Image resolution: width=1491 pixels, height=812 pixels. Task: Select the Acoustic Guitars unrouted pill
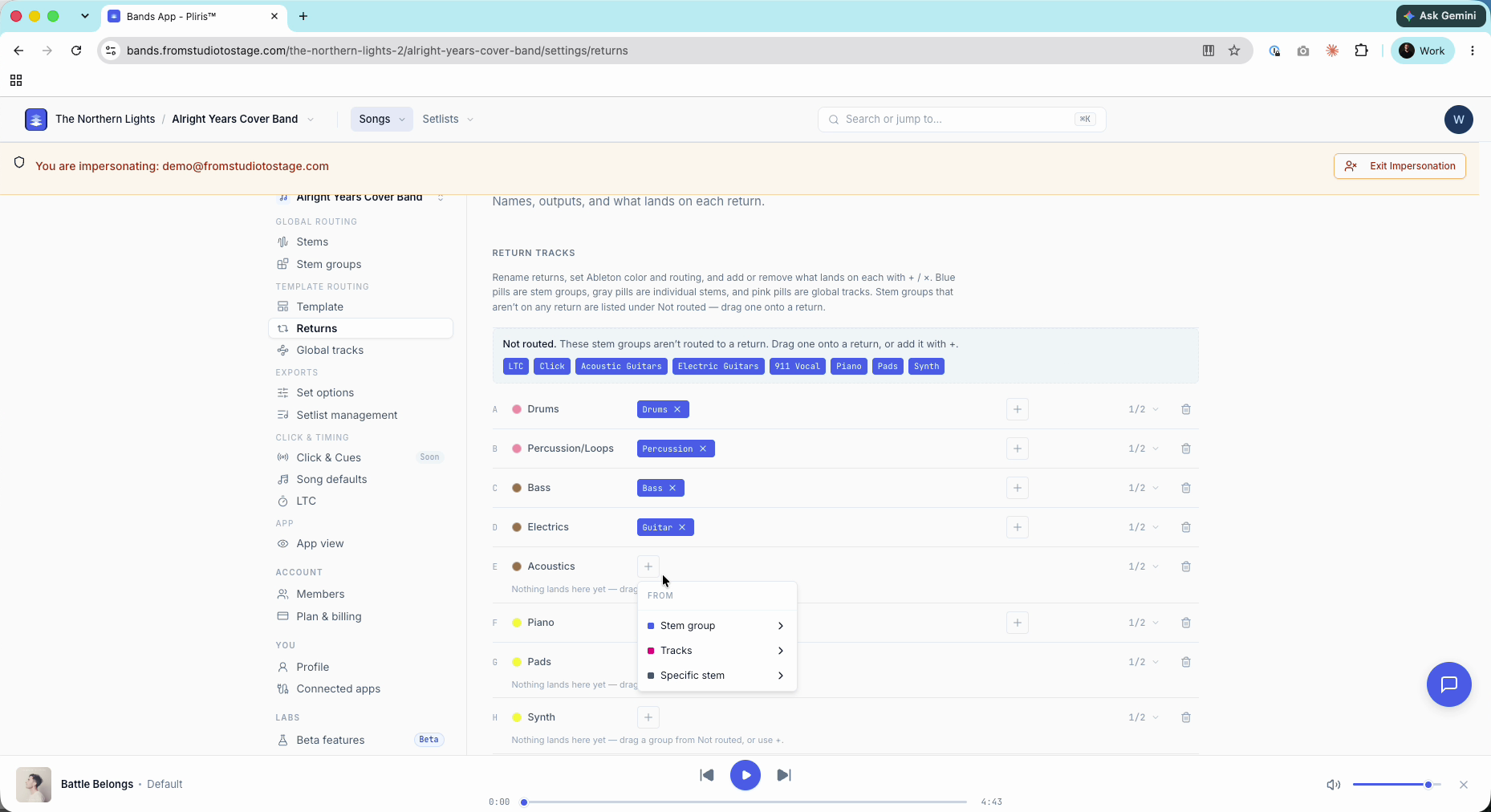click(621, 367)
